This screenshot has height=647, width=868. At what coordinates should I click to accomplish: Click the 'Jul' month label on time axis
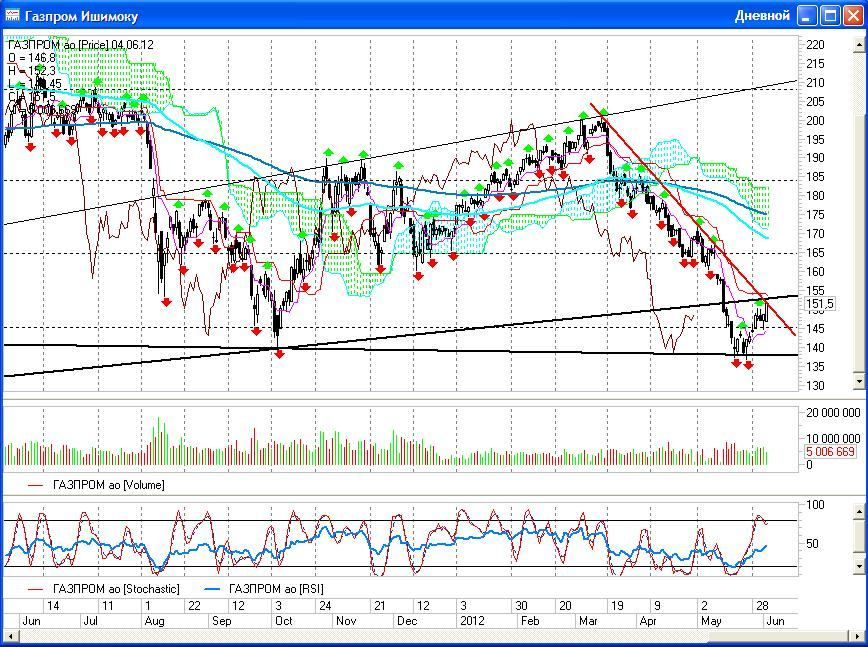tap(90, 621)
